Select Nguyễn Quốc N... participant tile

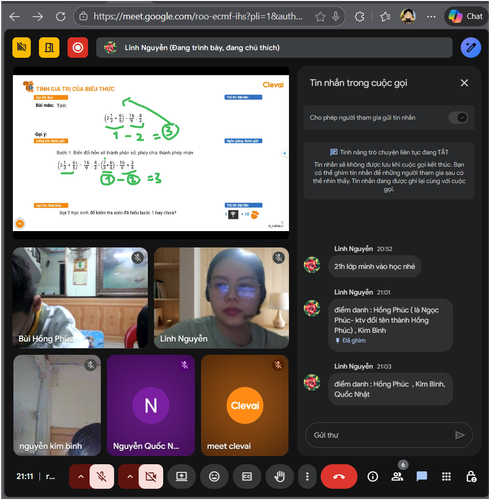151,405
